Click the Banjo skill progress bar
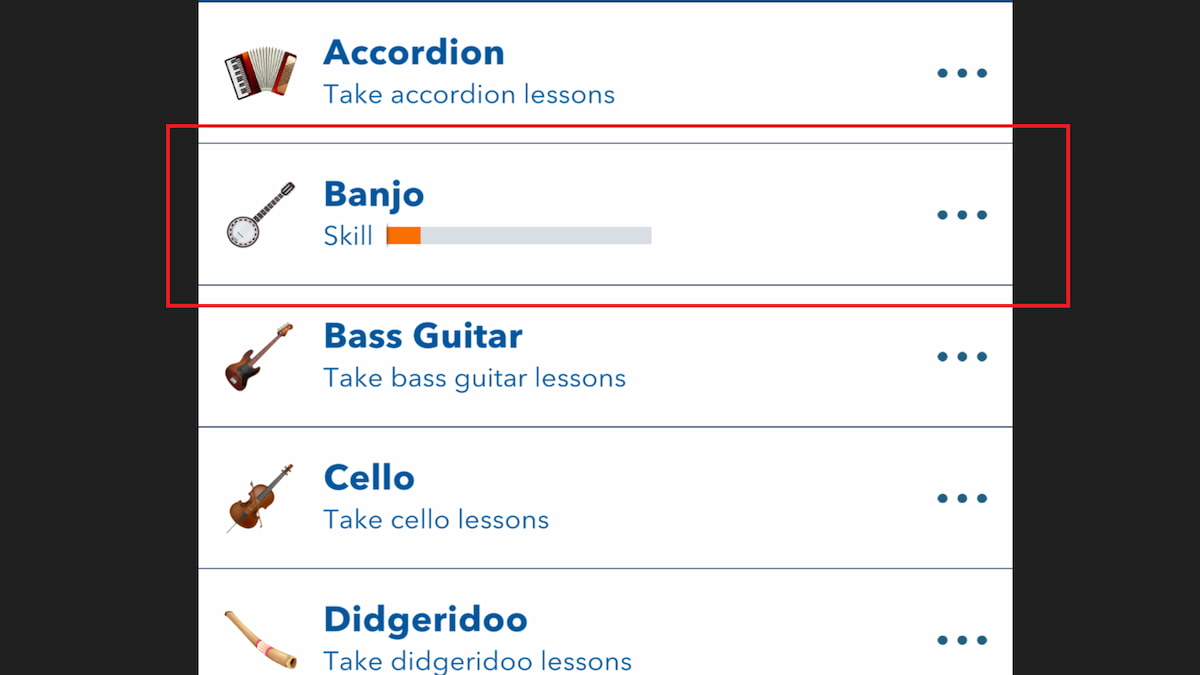1200x675 pixels. point(519,236)
